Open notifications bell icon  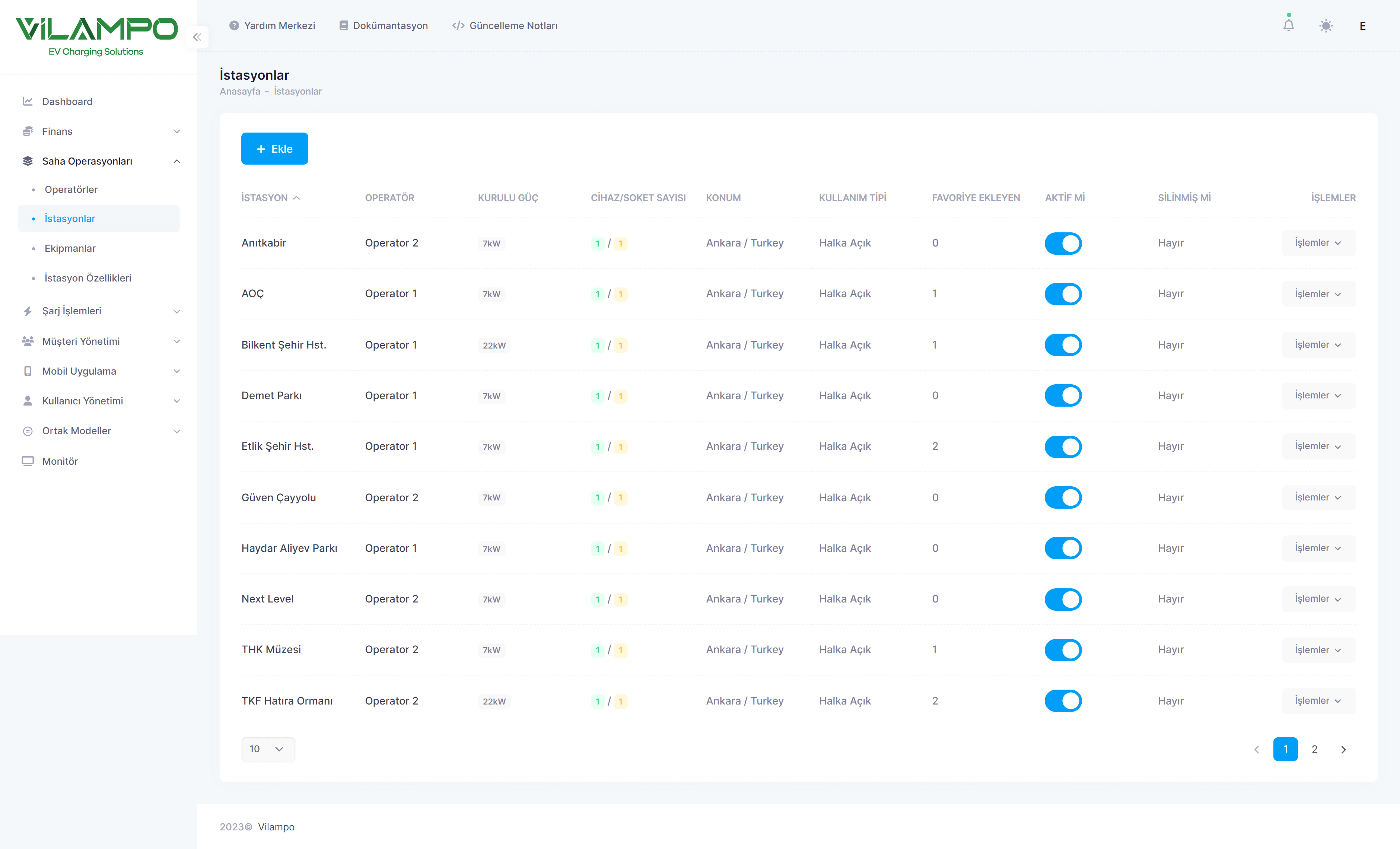1288,26
